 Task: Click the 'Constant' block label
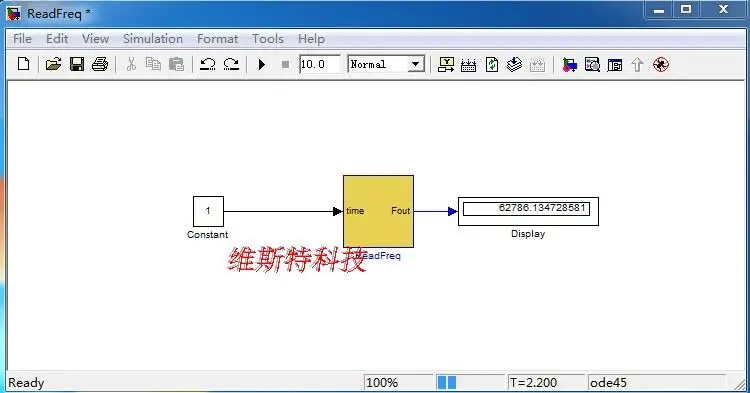pyautogui.click(x=208, y=235)
